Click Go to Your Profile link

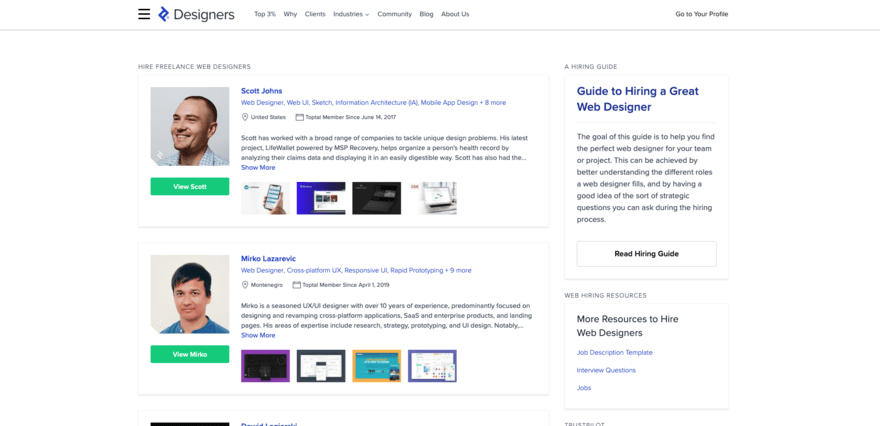tap(701, 14)
